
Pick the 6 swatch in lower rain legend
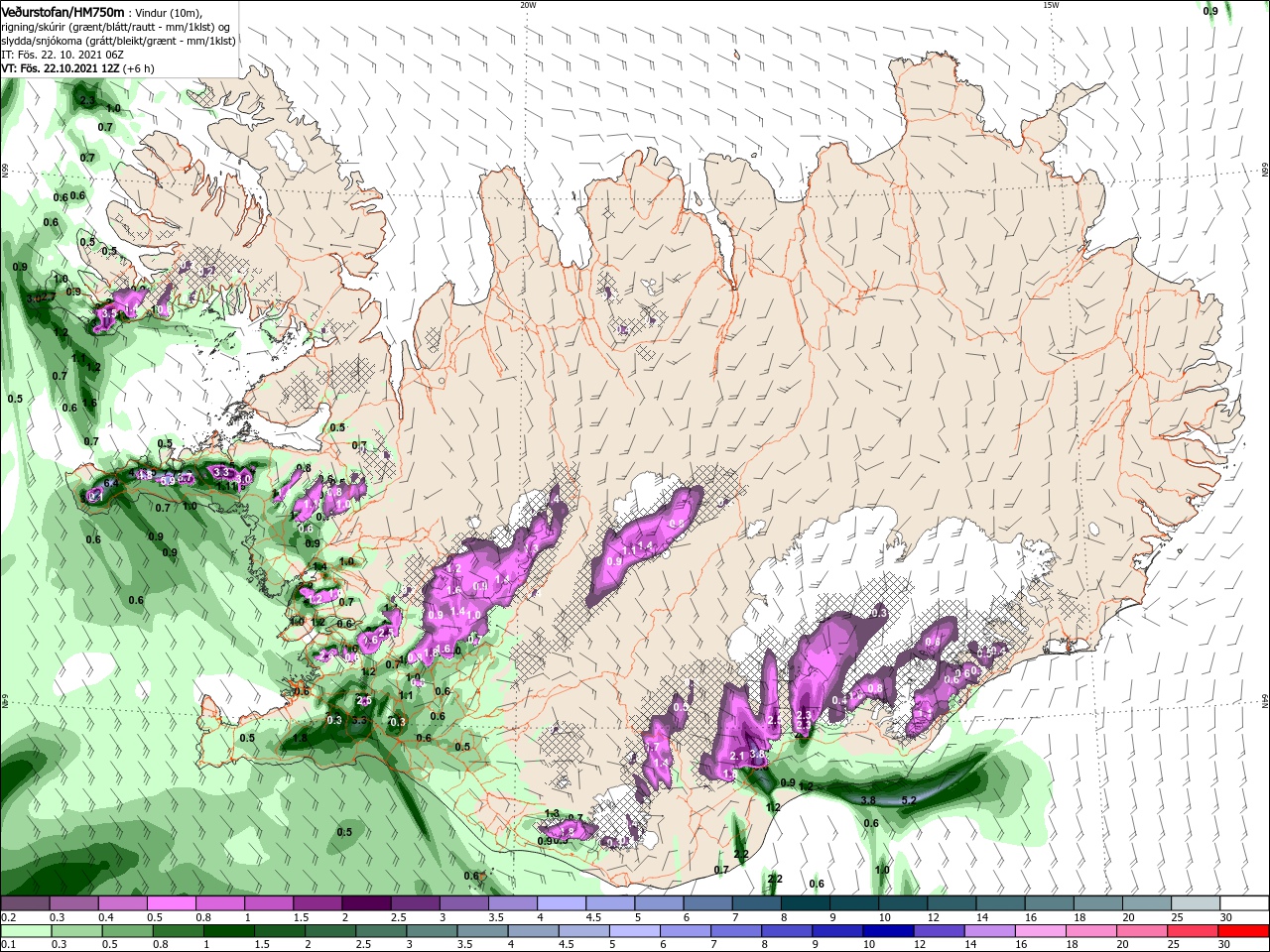coord(685,931)
